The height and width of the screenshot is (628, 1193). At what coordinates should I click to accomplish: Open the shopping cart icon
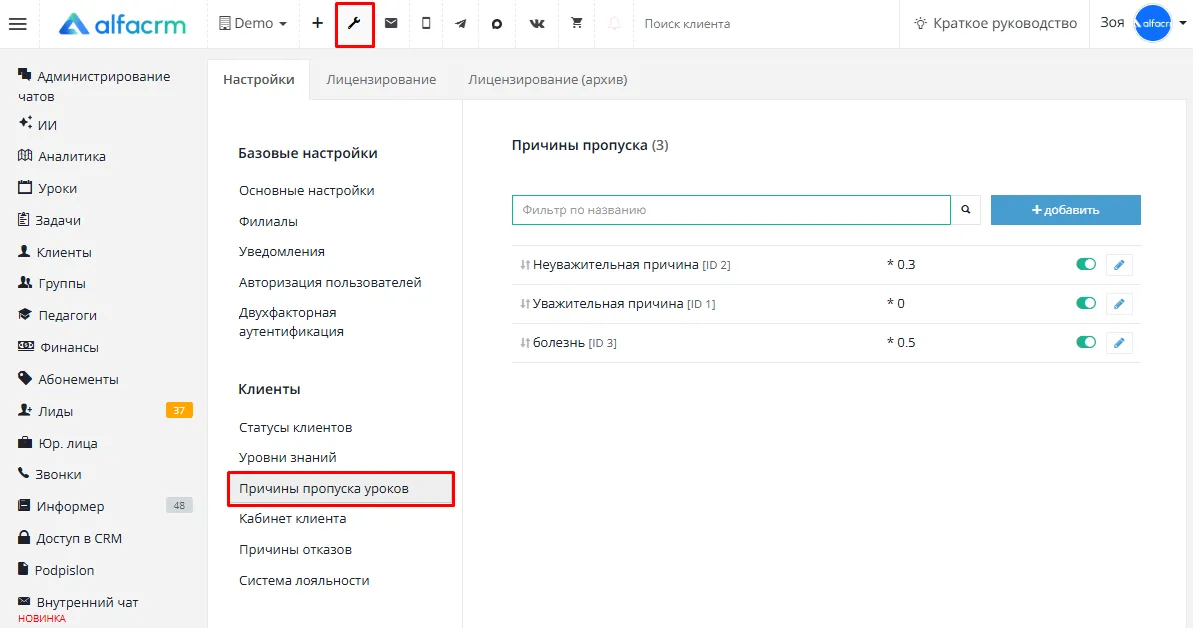577,23
